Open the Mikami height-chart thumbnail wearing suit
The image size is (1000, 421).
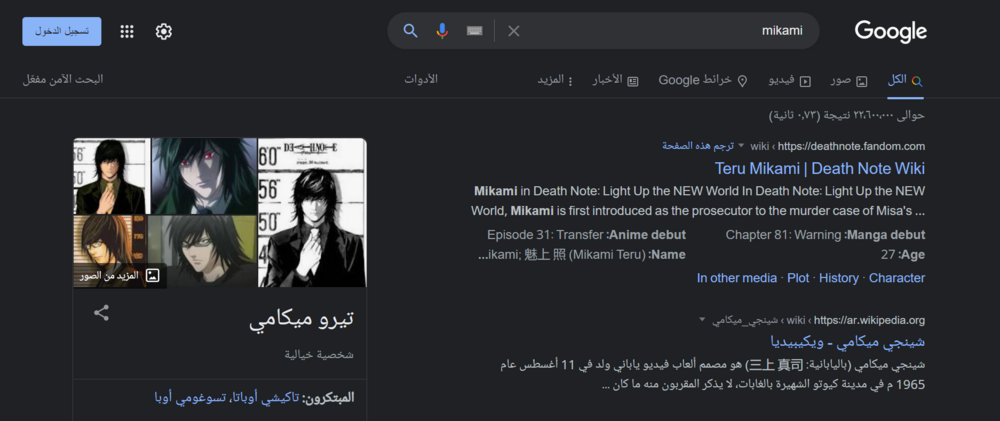point(112,176)
